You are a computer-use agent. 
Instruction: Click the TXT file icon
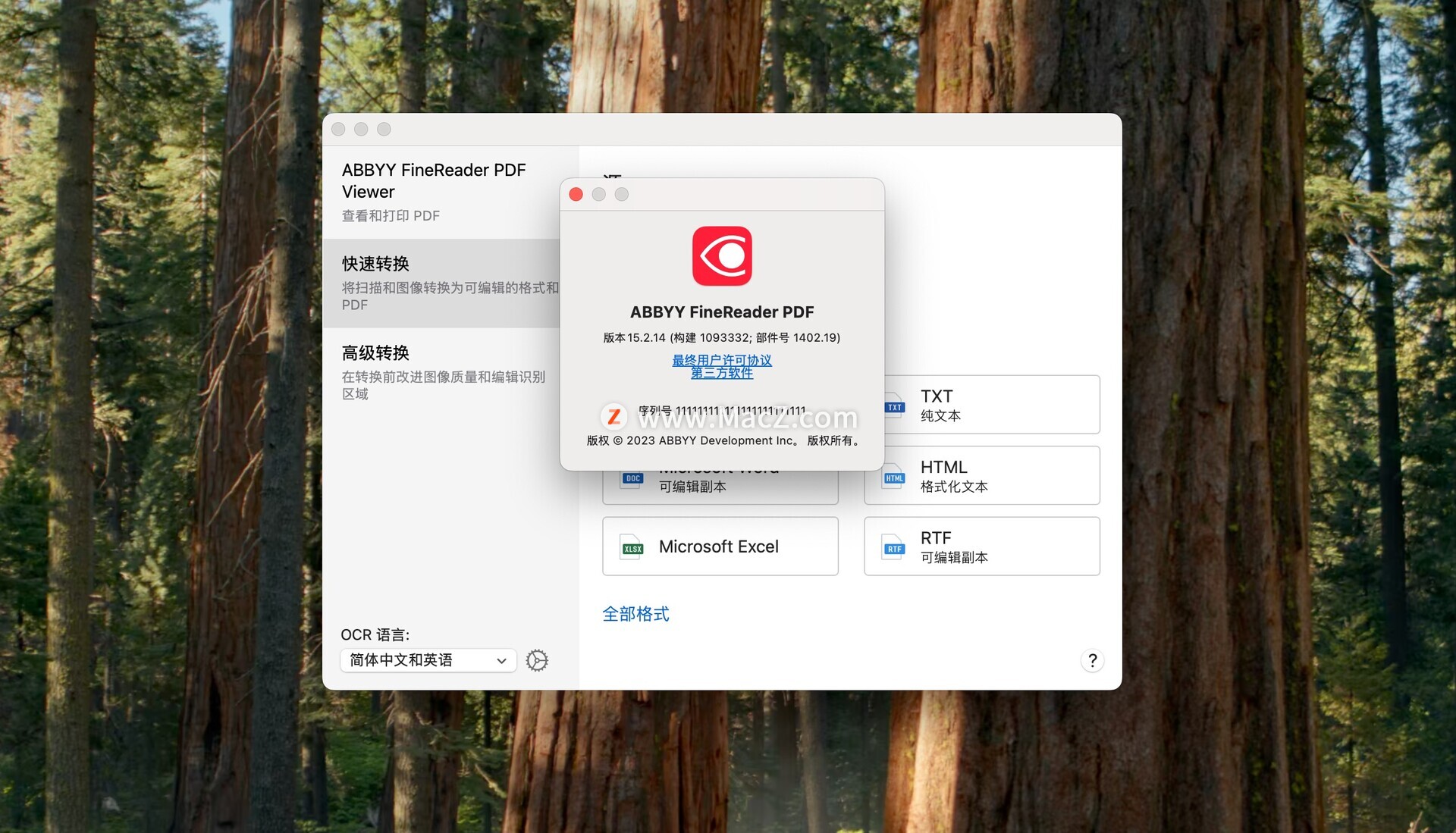(x=894, y=406)
